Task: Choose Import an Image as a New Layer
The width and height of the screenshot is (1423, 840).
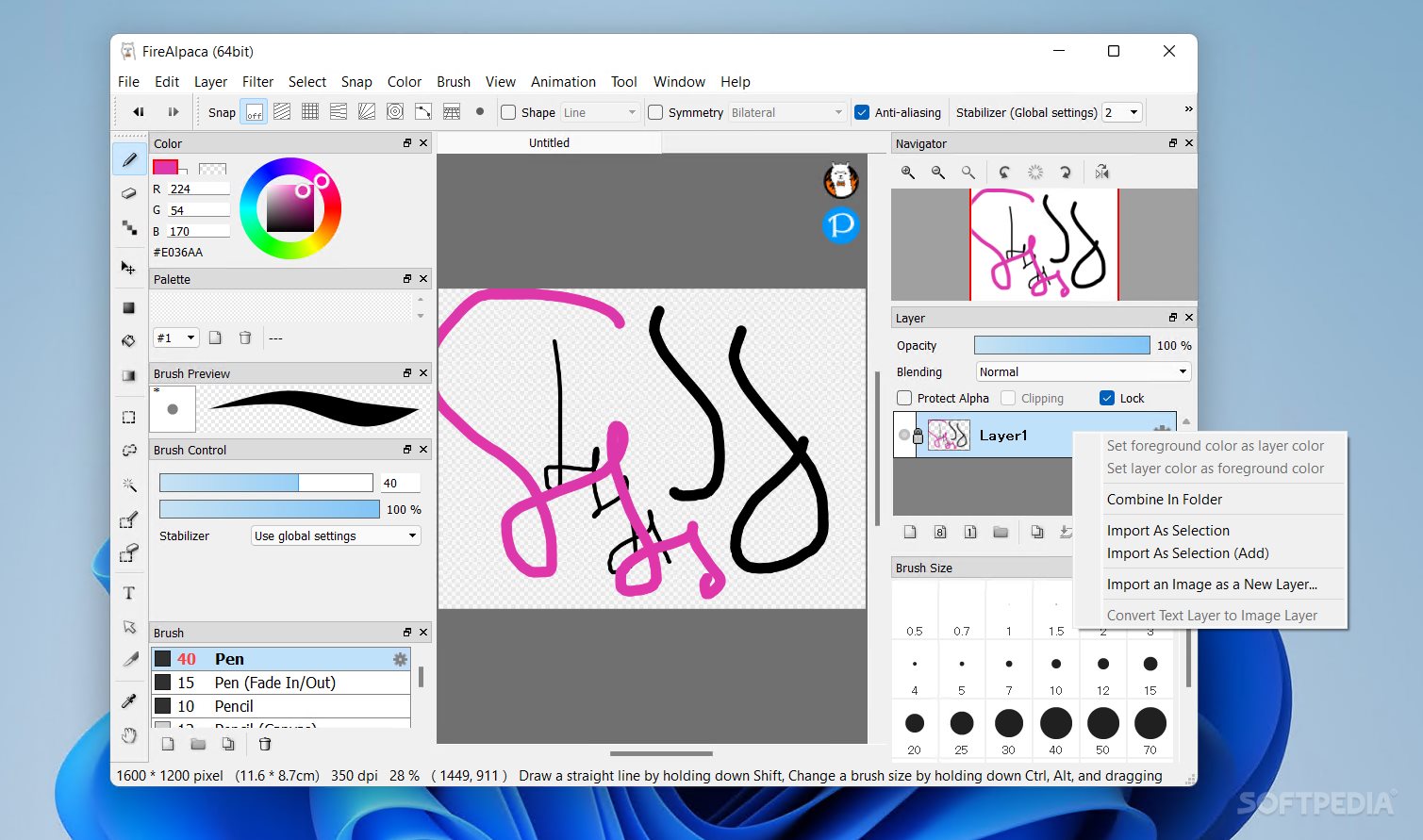Action: [1212, 585]
